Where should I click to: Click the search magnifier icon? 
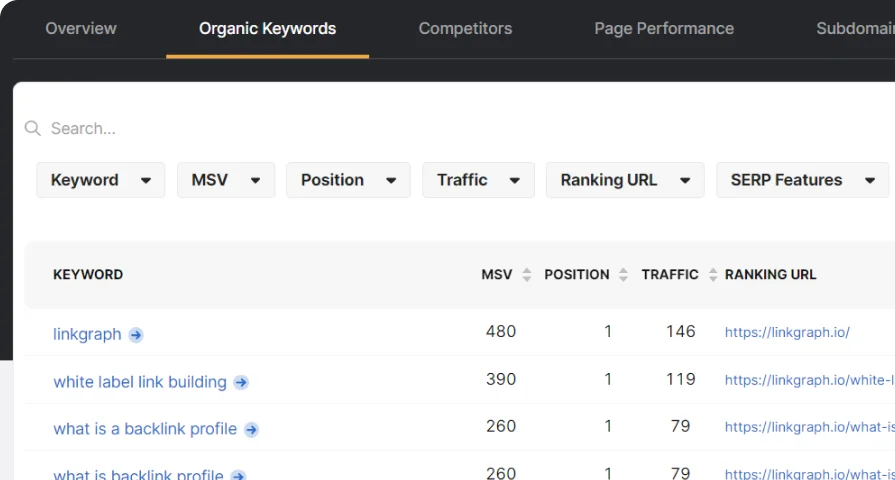pos(33,128)
